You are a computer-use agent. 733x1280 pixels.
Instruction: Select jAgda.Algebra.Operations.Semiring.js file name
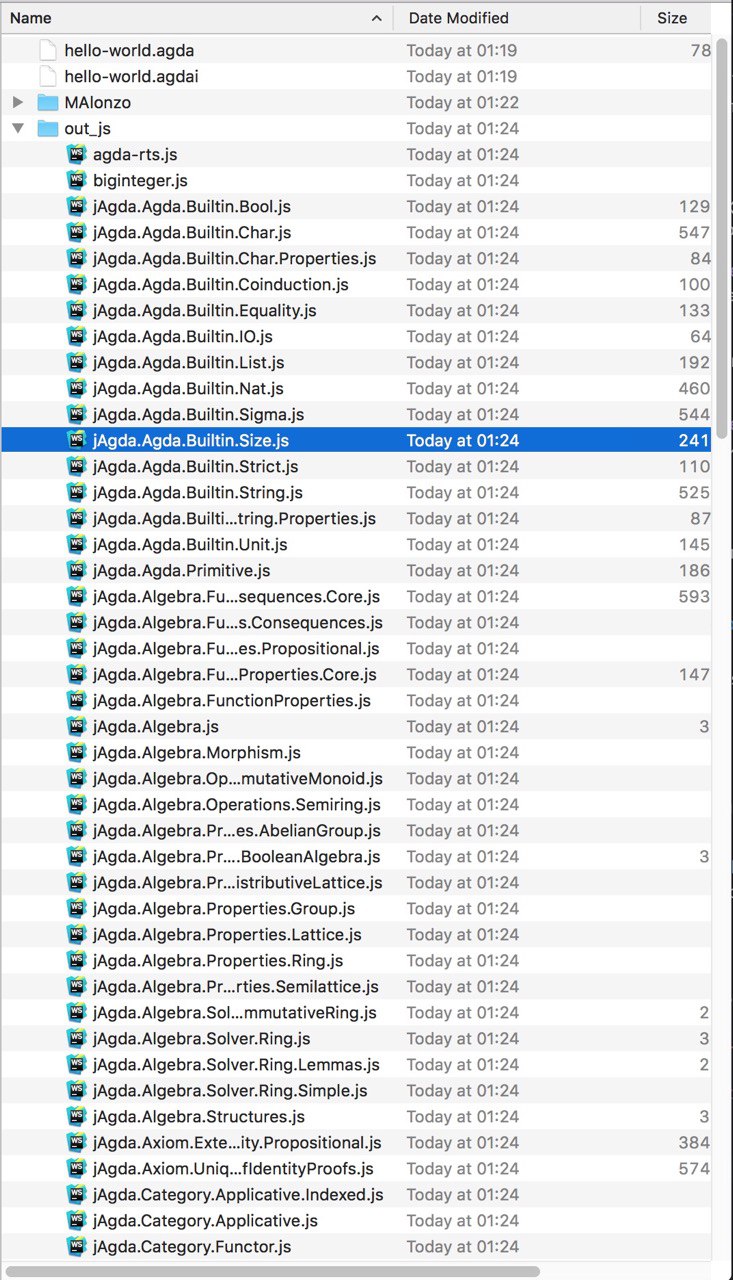click(x=236, y=804)
